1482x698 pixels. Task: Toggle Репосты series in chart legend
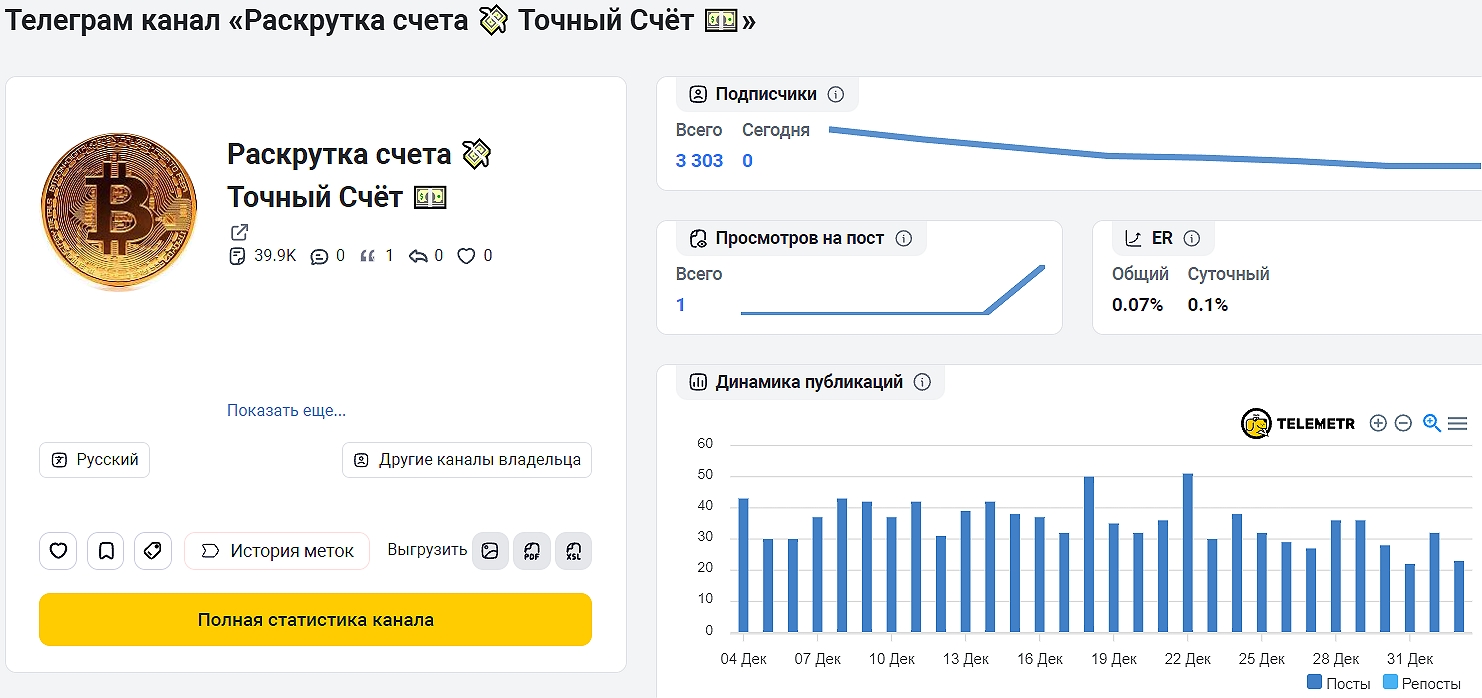(1422, 684)
